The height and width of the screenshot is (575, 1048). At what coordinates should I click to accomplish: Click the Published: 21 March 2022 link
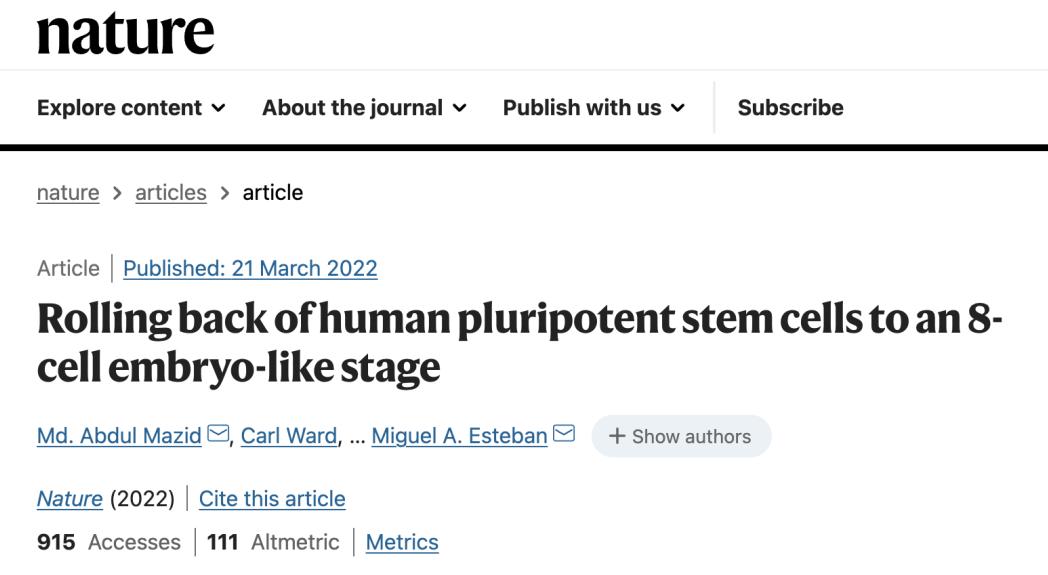tap(250, 269)
